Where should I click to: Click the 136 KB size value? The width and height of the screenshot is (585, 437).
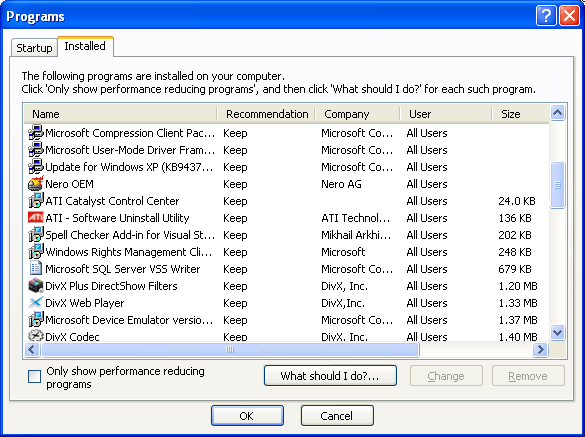point(515,218)
